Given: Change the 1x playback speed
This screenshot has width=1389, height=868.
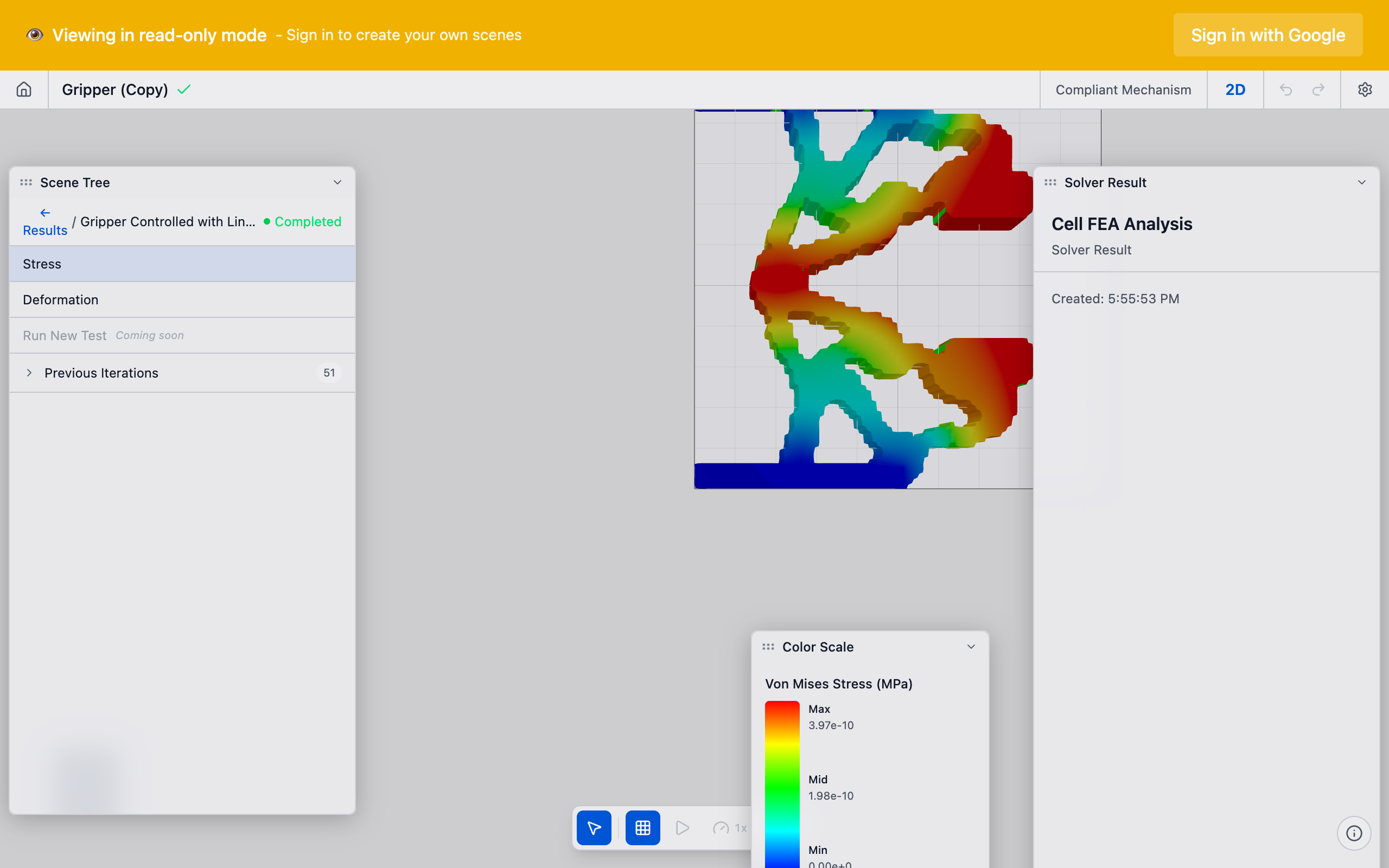Looking at the screenshot, I should point(730,827).
